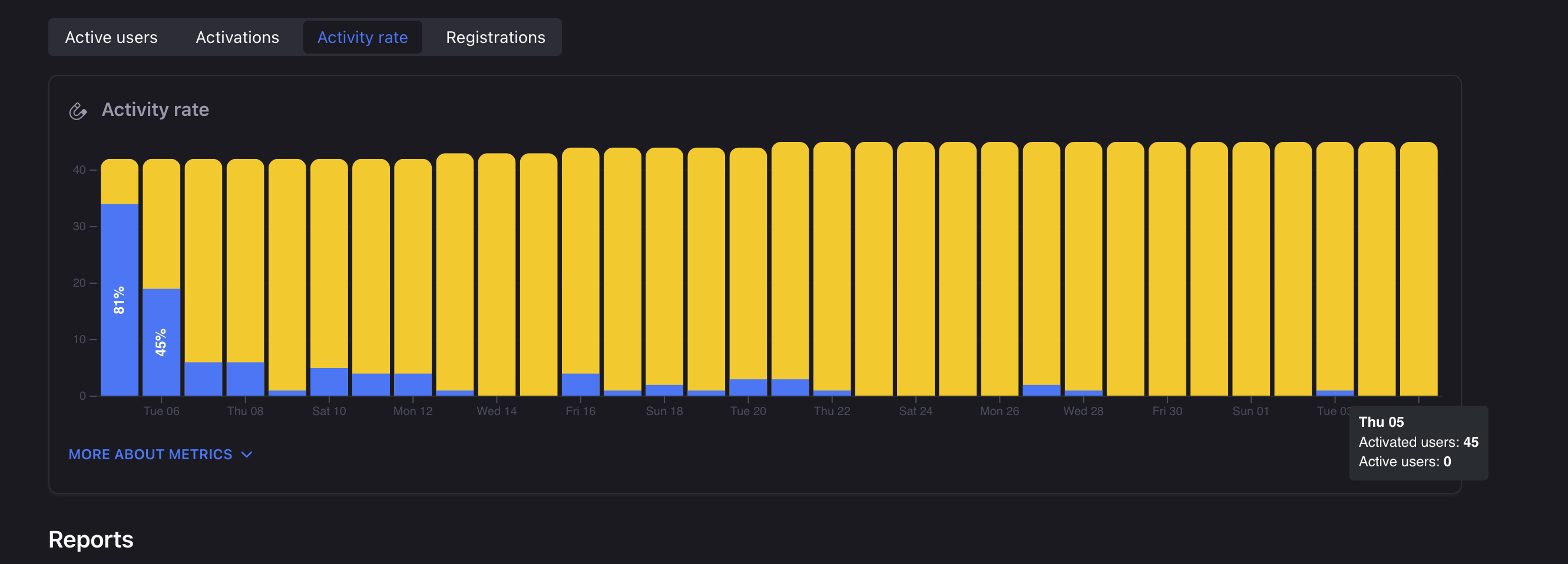
Task: Expand More About Metrics link
Action: [161, 454]
